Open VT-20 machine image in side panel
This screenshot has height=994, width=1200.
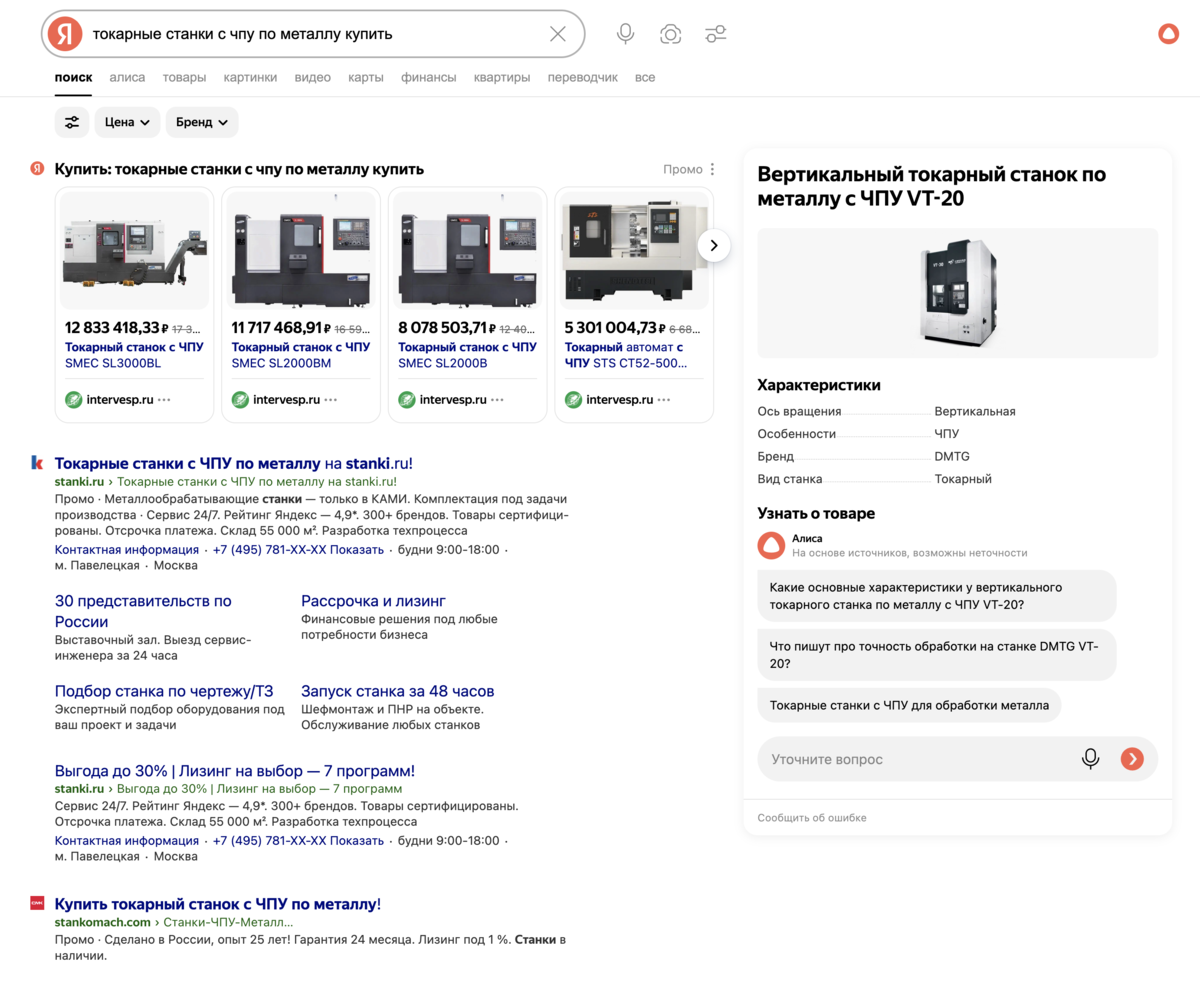pos(957,292)
